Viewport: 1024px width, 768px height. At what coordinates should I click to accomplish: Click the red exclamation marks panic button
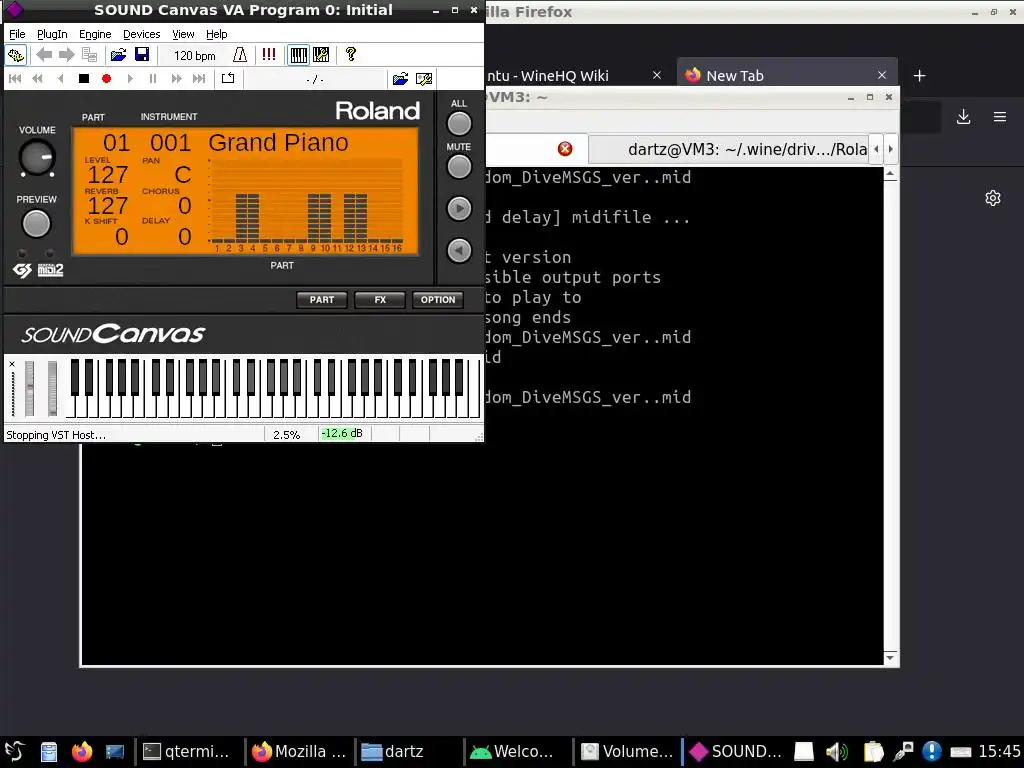click(269, 55)
